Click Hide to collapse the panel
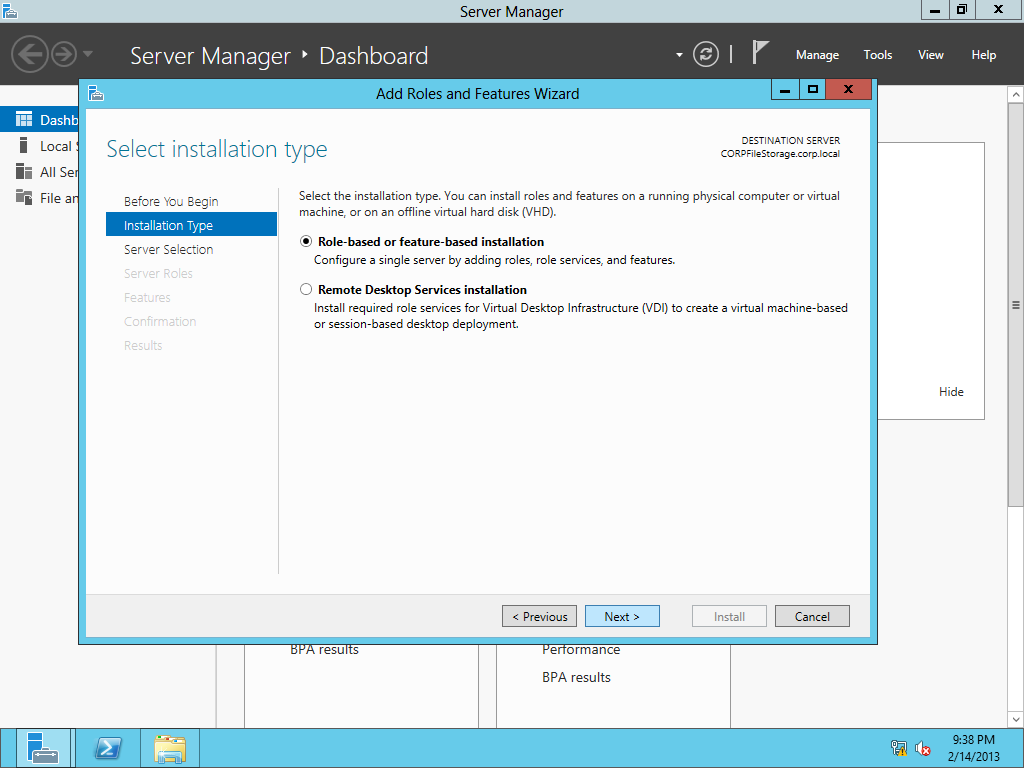Screen dimensions: 1024x768 click(951, 392)
